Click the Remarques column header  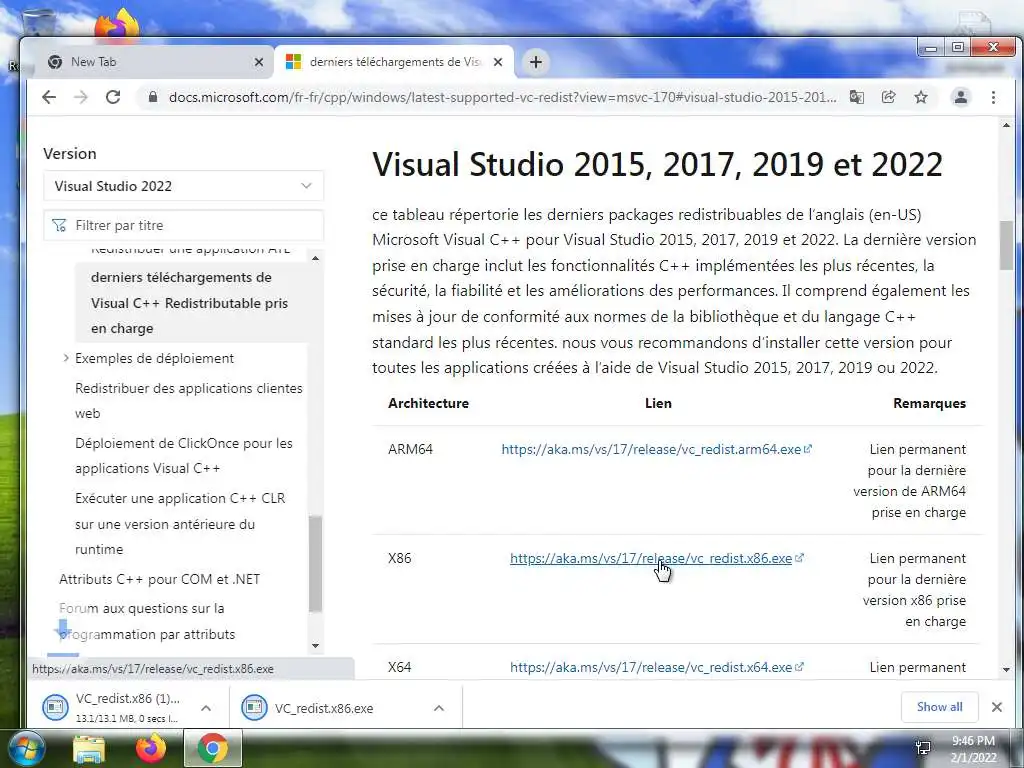[929, 403]
